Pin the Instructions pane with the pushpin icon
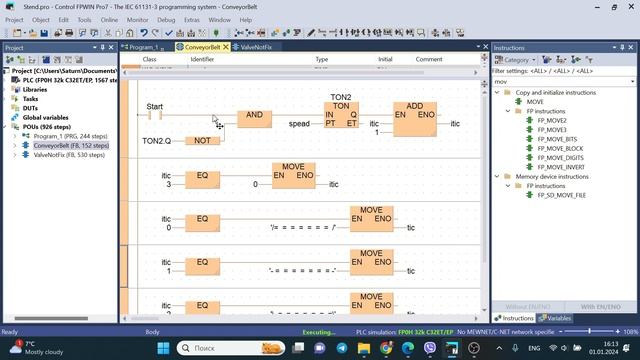The height and width of the screenshot is (360, 640). (622, 47)
